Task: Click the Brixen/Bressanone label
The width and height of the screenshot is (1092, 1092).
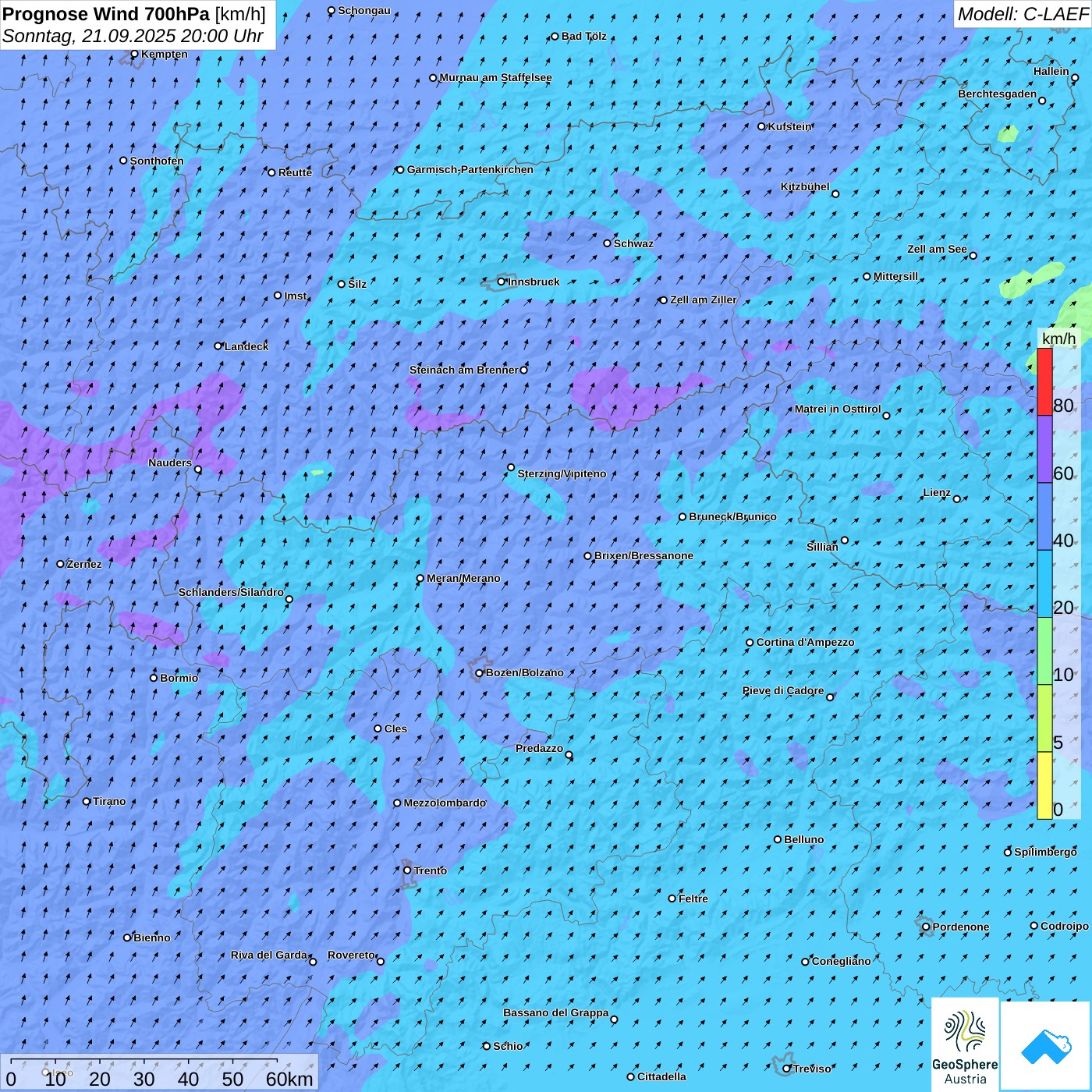Action: point(643,555)
